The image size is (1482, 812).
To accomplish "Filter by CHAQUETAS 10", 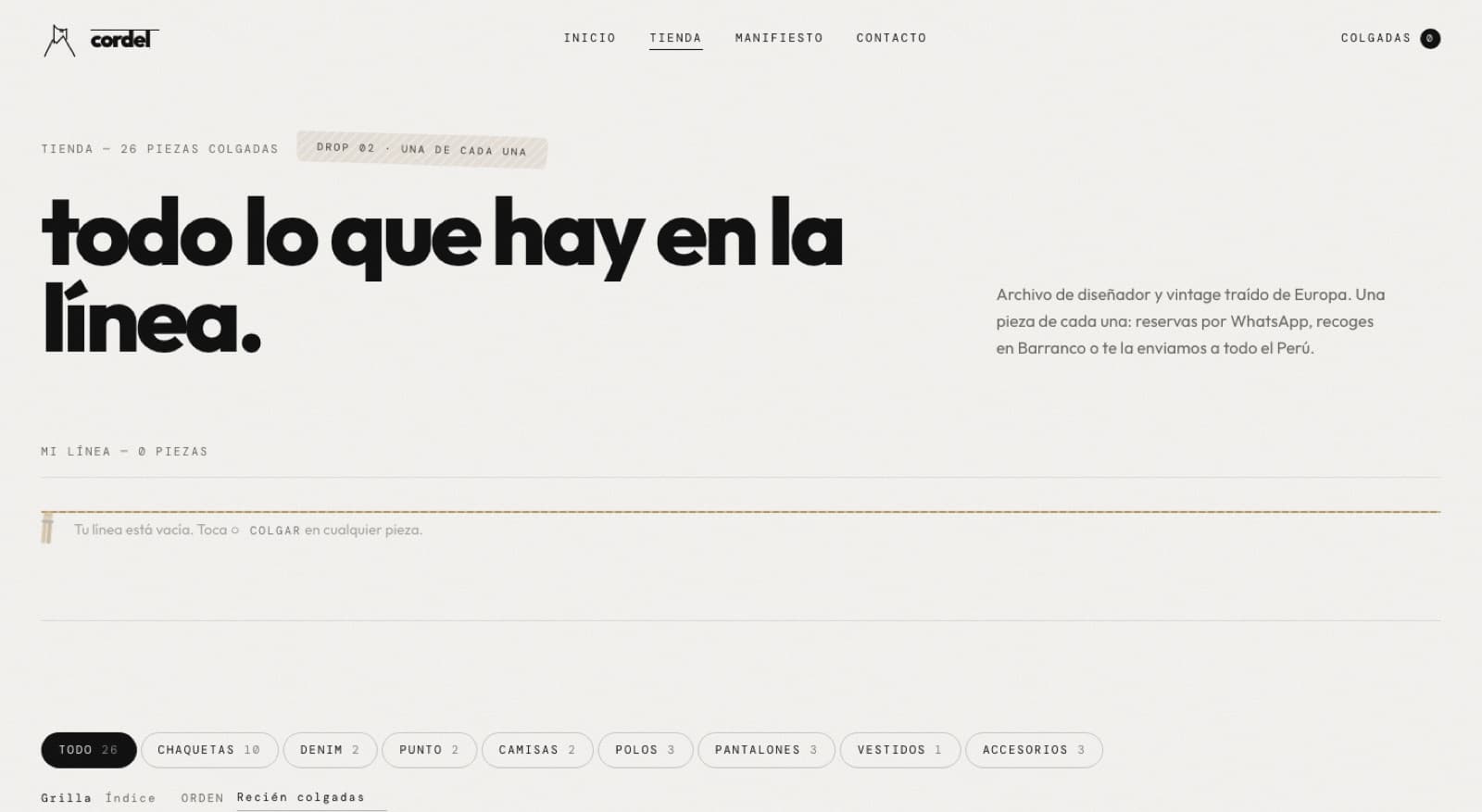I will pos(209,750).
